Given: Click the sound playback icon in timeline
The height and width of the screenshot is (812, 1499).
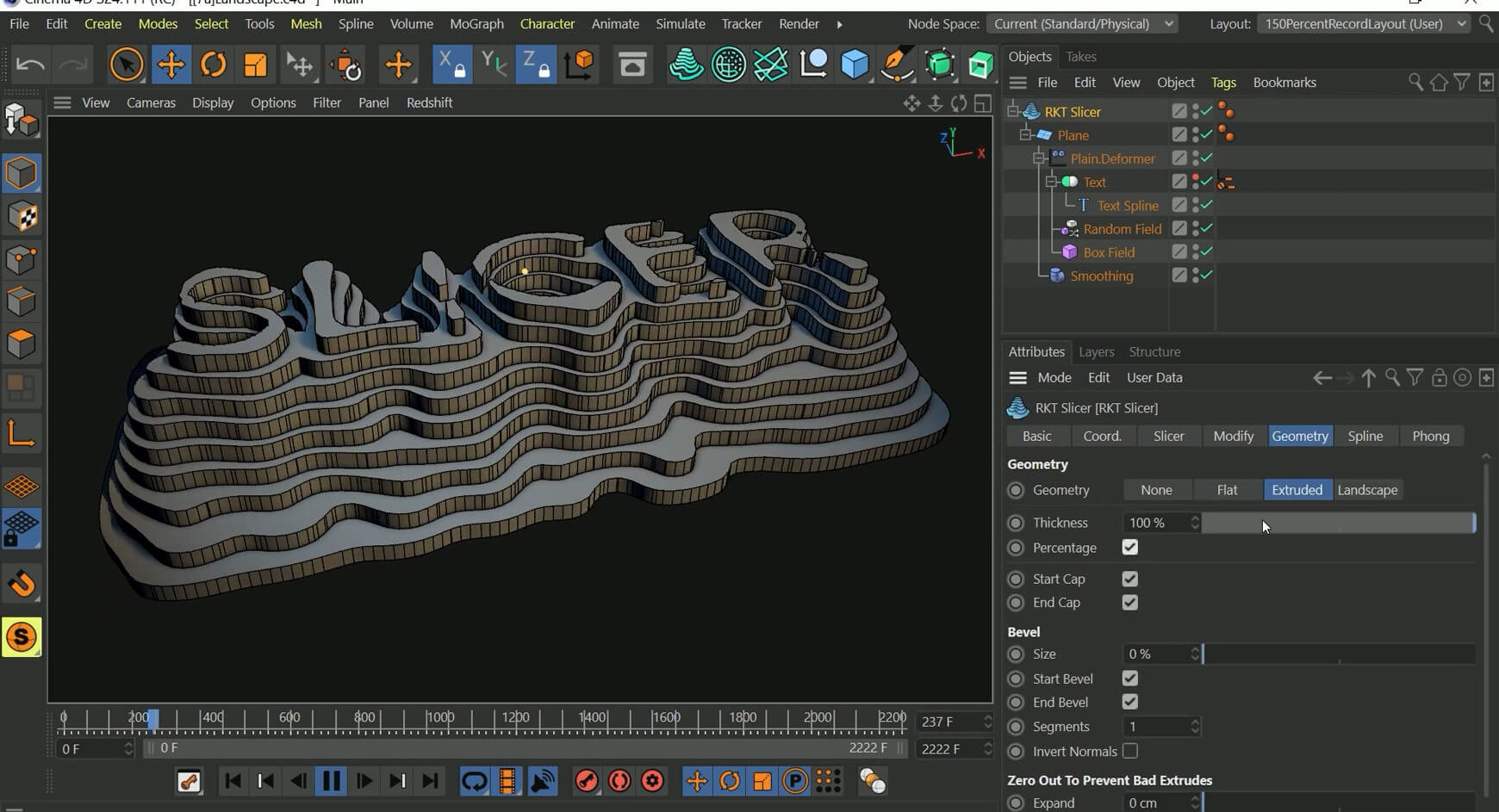Looking at the screenshot, I should click(543, 781).
